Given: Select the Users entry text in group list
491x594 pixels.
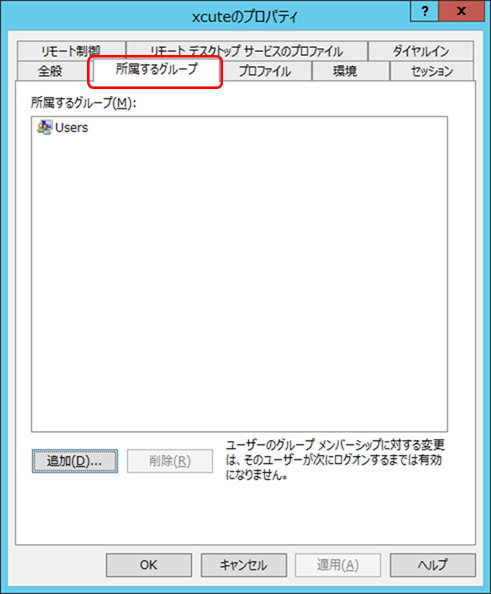Looking at the screenshot, I should point(72,128).
